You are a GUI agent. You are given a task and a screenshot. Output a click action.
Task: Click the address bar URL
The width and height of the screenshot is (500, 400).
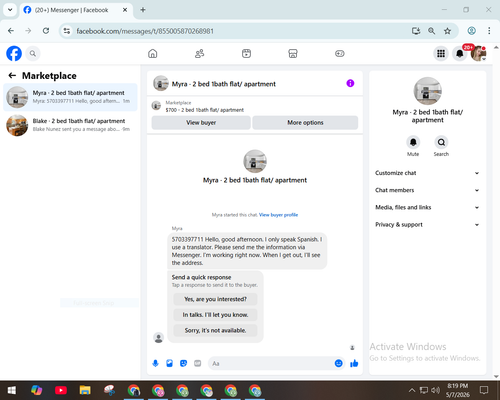(x=145, y=31)
